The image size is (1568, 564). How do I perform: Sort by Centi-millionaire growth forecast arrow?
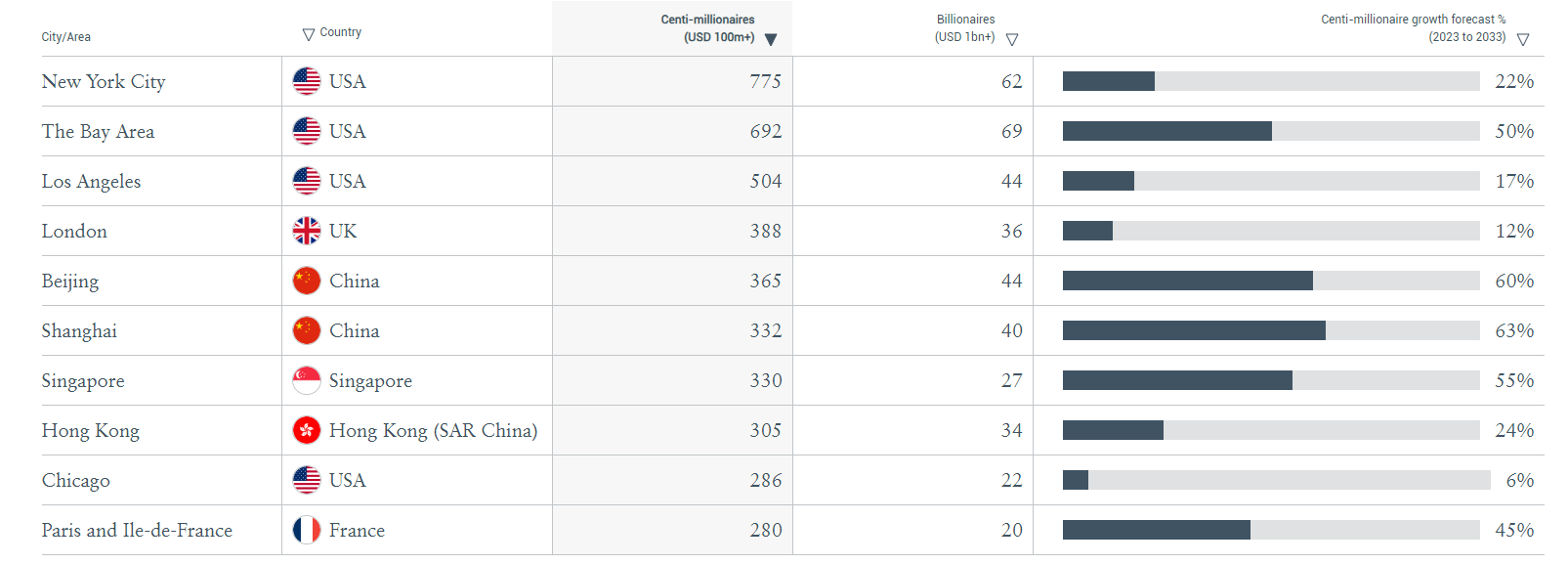click(x=1522, y=40)
